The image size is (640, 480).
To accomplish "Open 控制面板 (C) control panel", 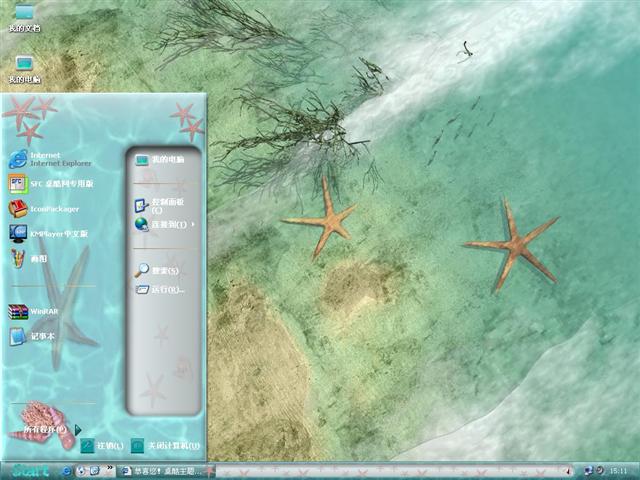I will 160,205.
